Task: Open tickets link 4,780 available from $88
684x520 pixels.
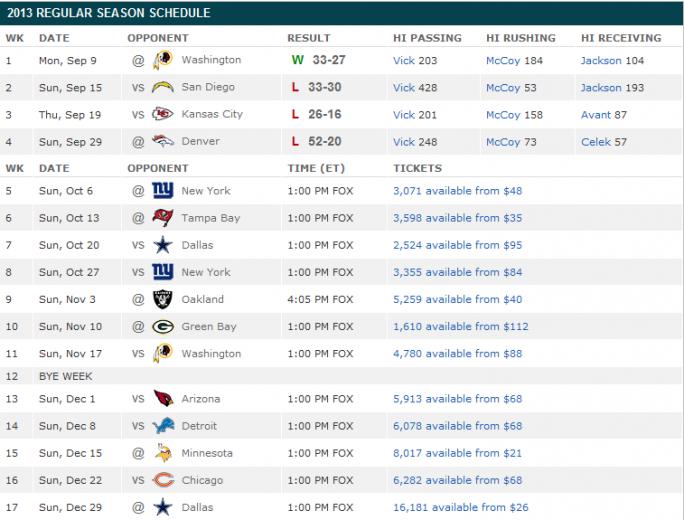Action: 458,353
